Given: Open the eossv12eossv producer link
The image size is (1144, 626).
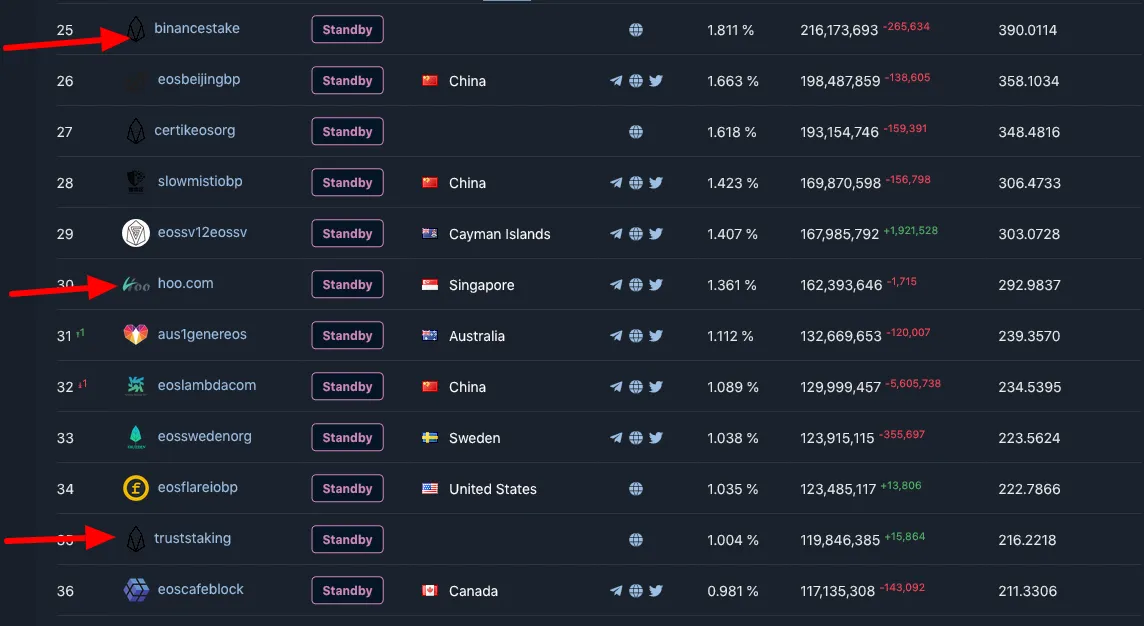Looking at the screenshot, I should coord(202,233).
